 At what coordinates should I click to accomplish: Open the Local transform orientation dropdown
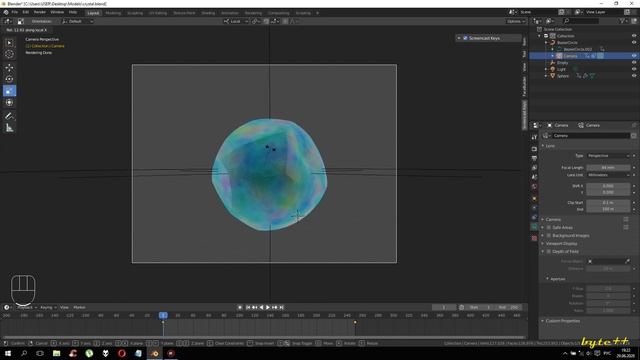tap(236, 21)
